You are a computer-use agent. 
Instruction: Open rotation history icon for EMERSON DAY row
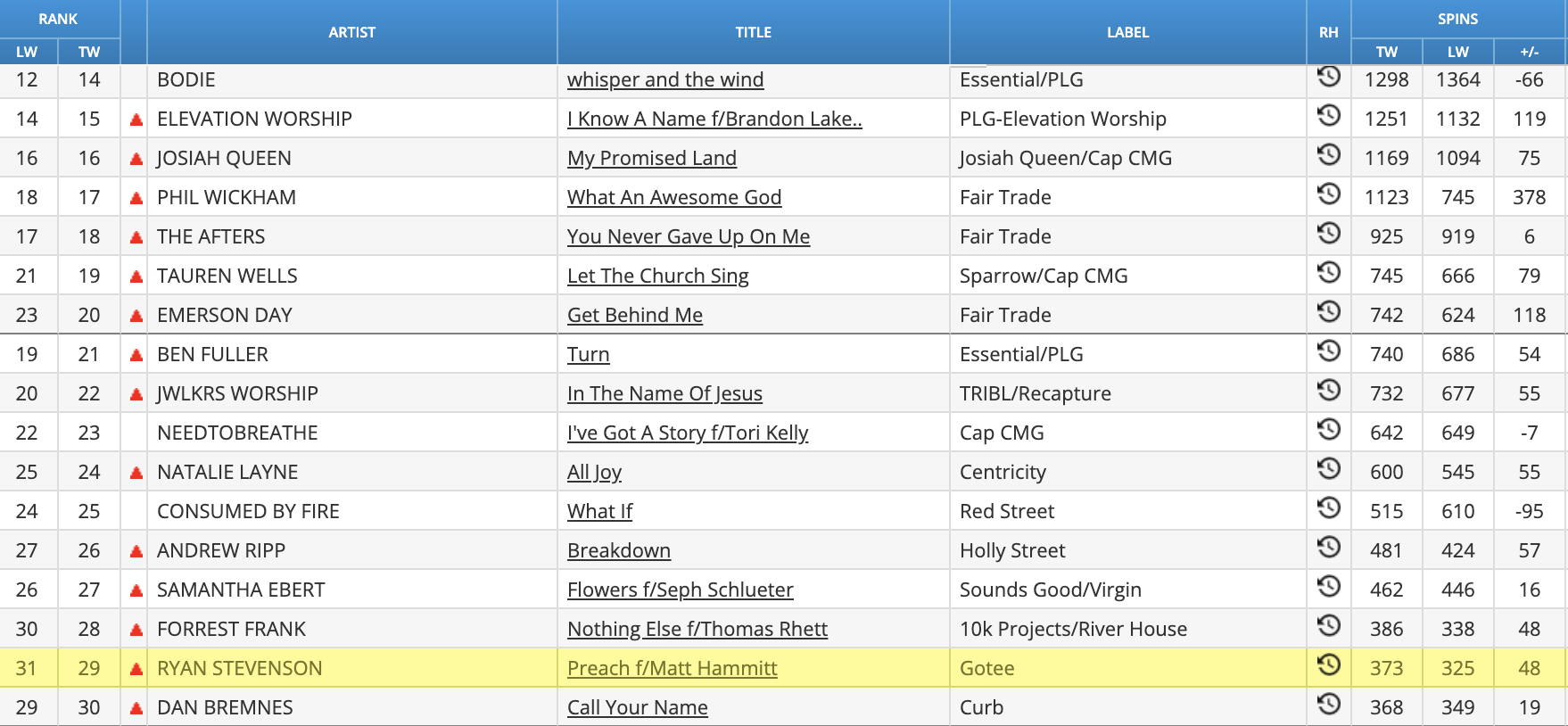(x=1329, y=312)
